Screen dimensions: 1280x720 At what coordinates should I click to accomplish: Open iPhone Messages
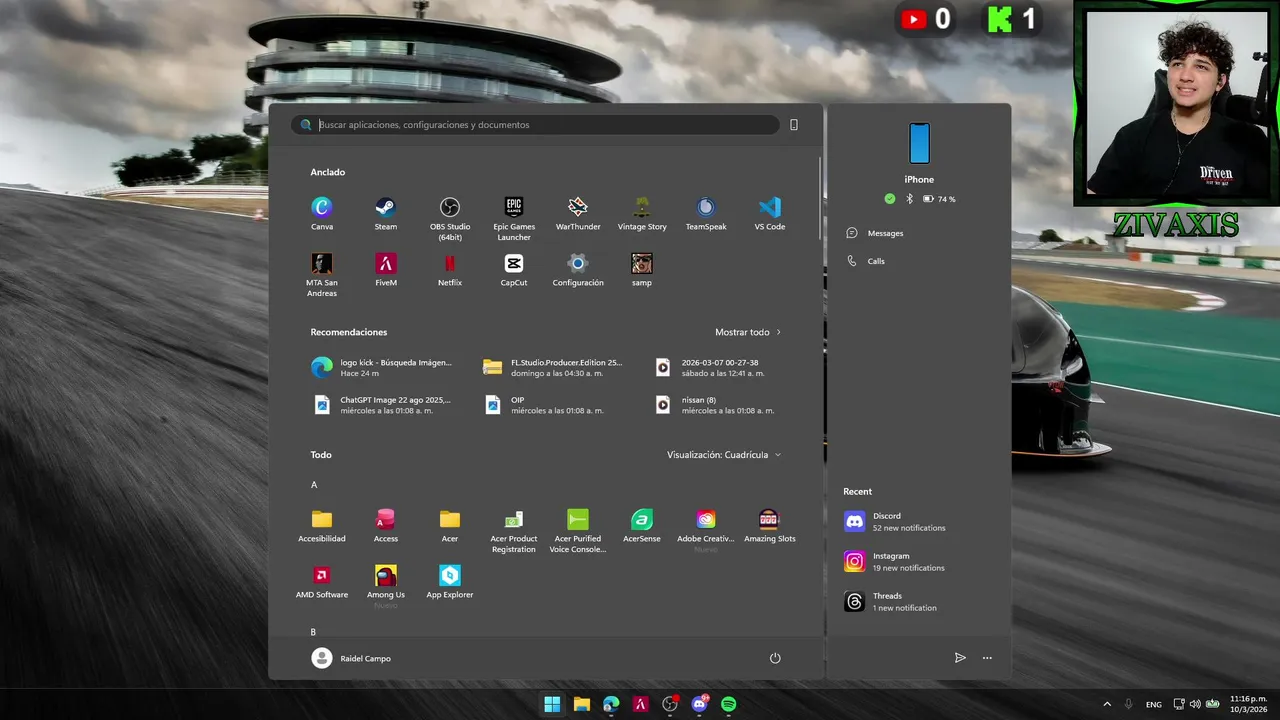point(875,233)
